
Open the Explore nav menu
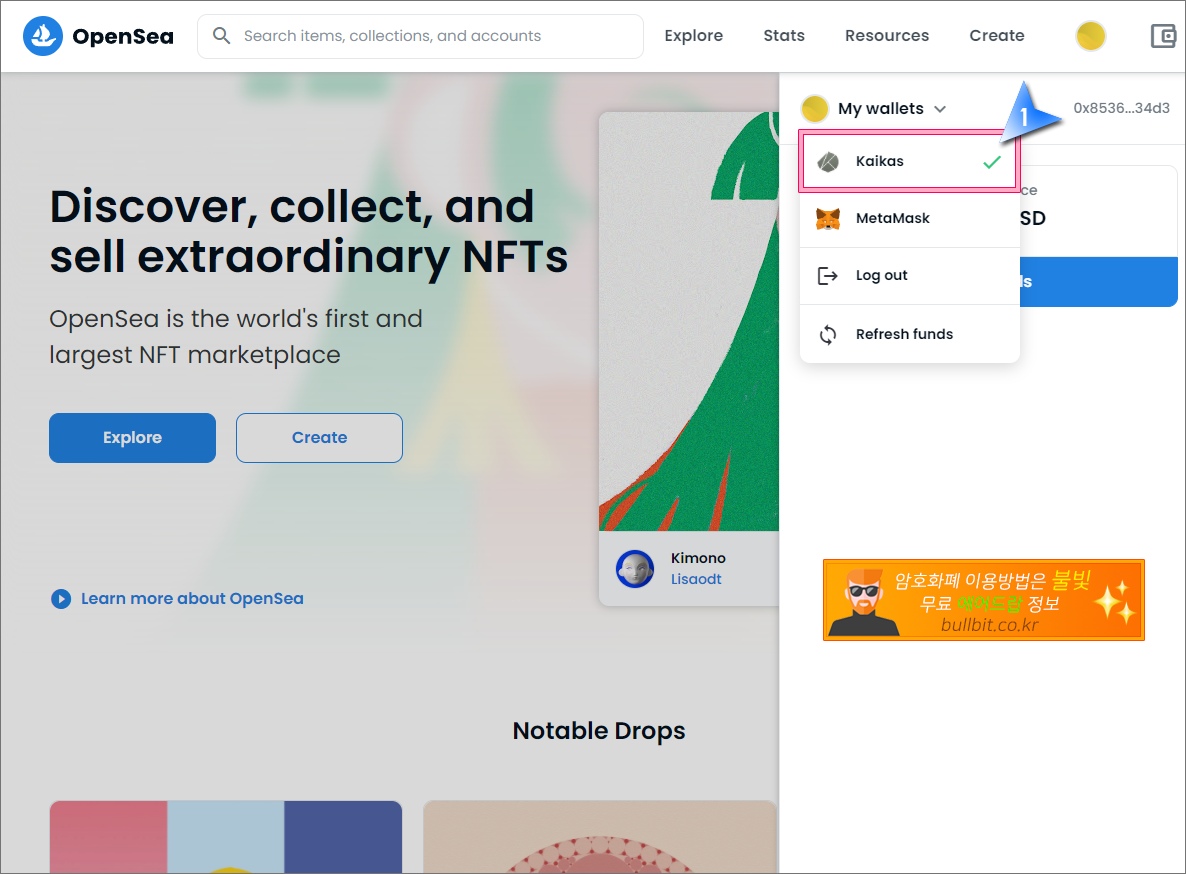pos(694,36)
